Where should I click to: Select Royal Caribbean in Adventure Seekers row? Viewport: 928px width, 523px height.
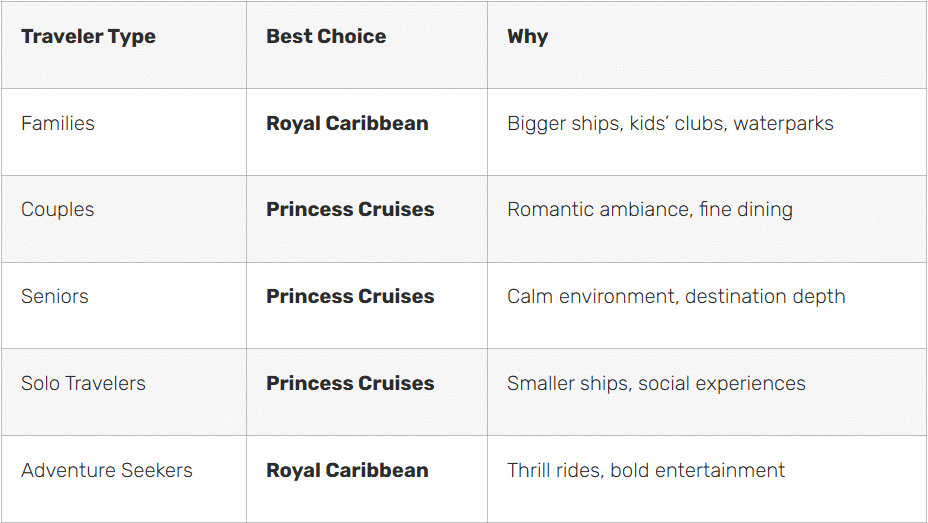[347, 471]
